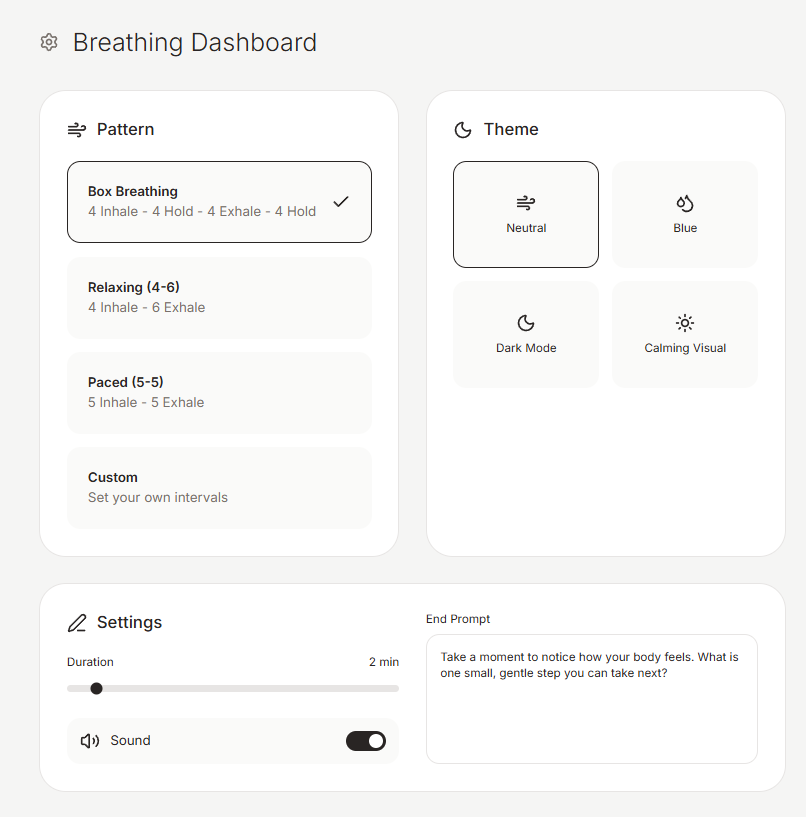Click the droplet icon in Blue theme
This screenshot has width=806, height=817.
pos(685,203)
